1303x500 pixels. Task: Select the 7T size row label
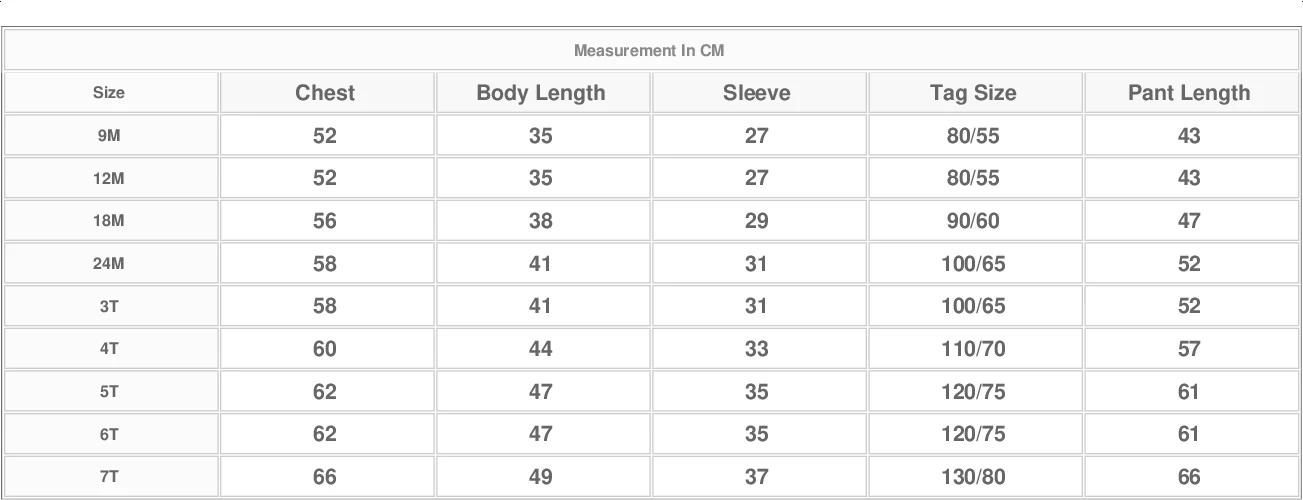[x=109, y=477]
